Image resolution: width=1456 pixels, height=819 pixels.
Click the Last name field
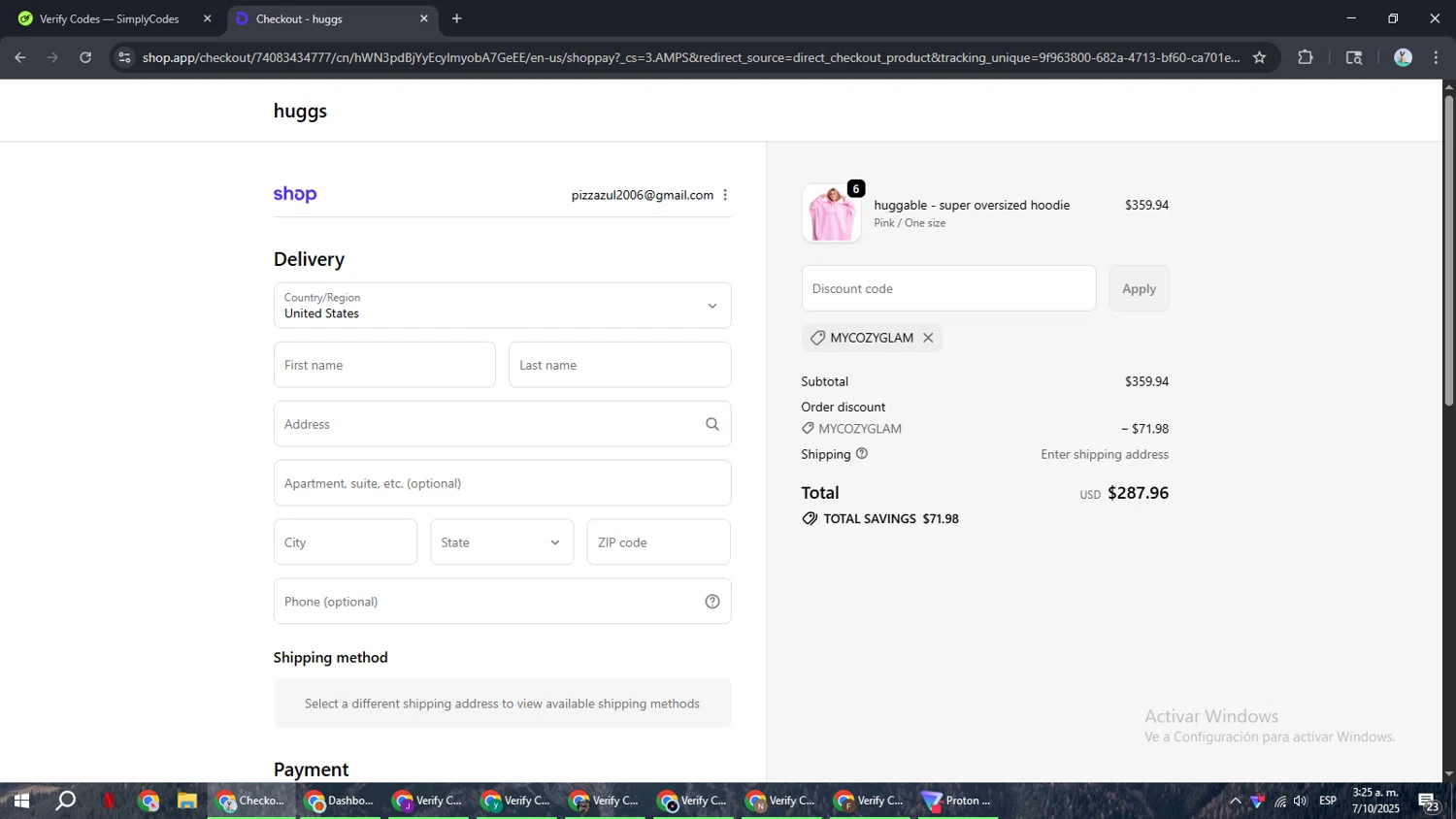tap(619, 365)
